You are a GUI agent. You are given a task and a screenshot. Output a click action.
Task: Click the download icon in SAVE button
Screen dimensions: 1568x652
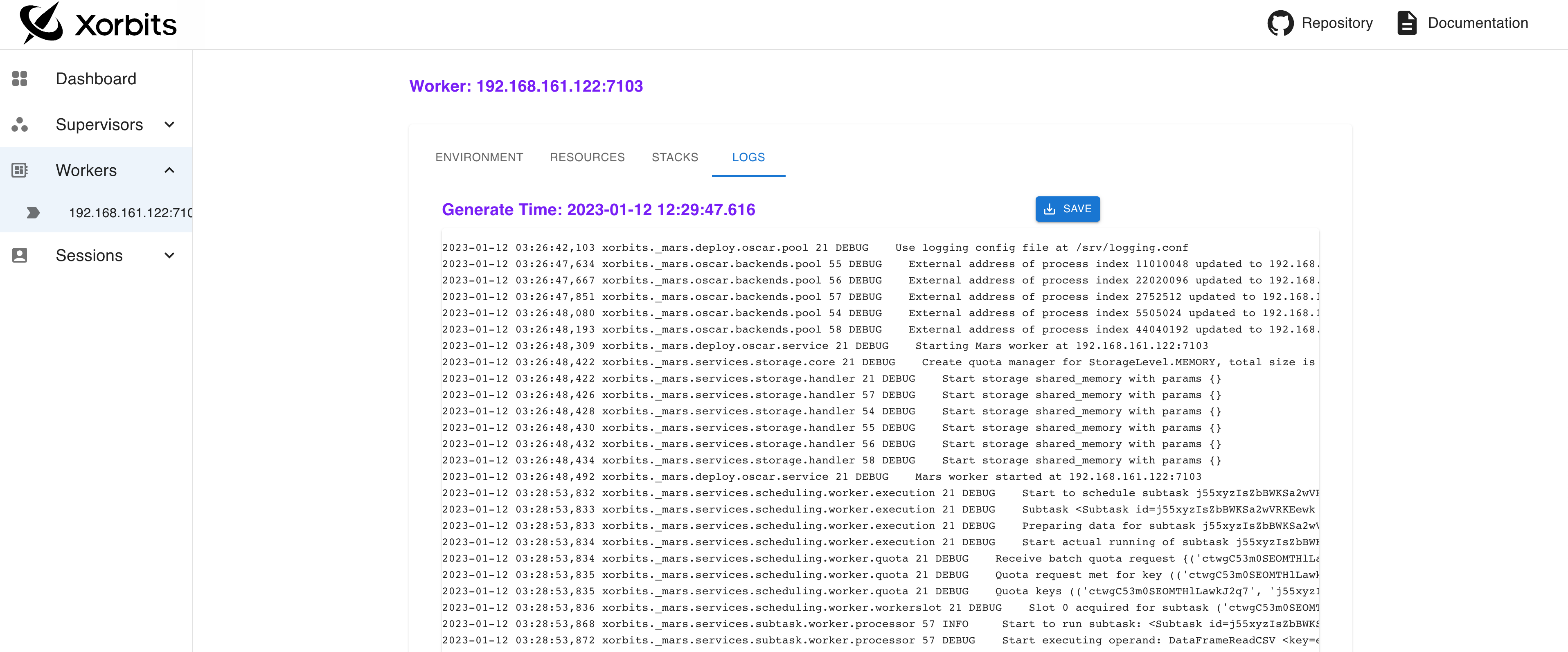pos(1050,209)
